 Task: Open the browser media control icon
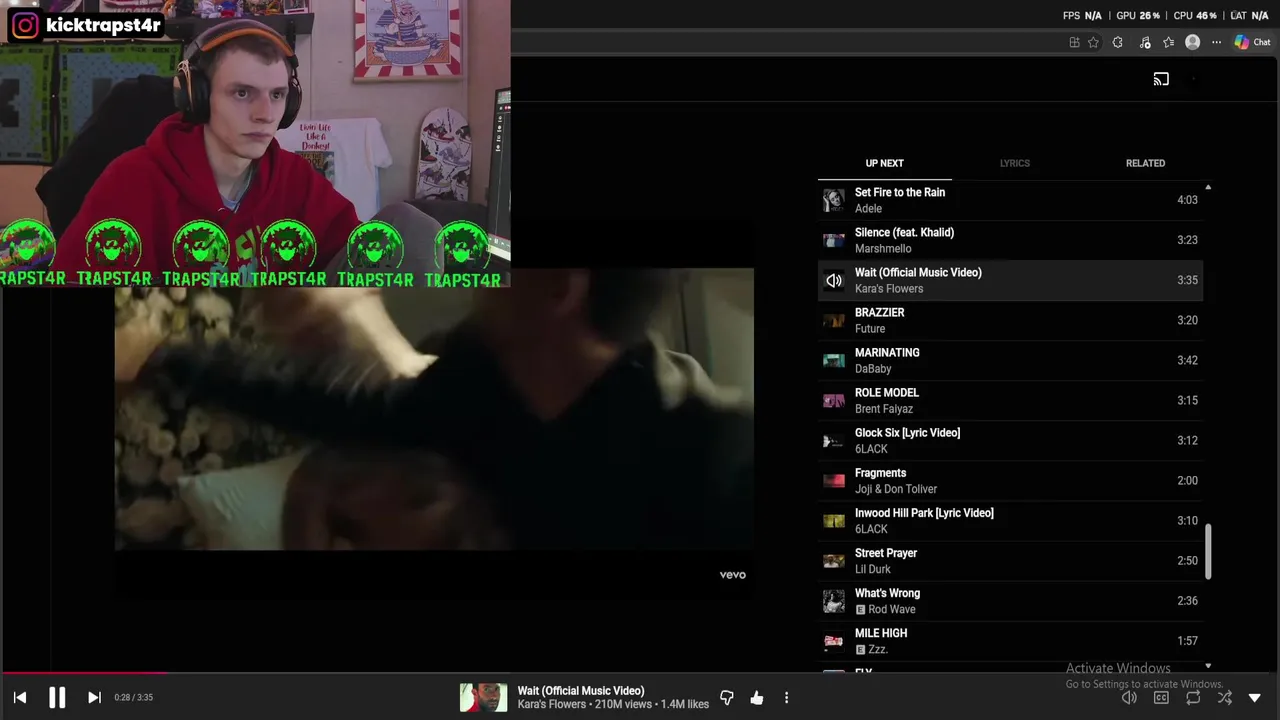pyautogui.click(x=1145, y=42)
